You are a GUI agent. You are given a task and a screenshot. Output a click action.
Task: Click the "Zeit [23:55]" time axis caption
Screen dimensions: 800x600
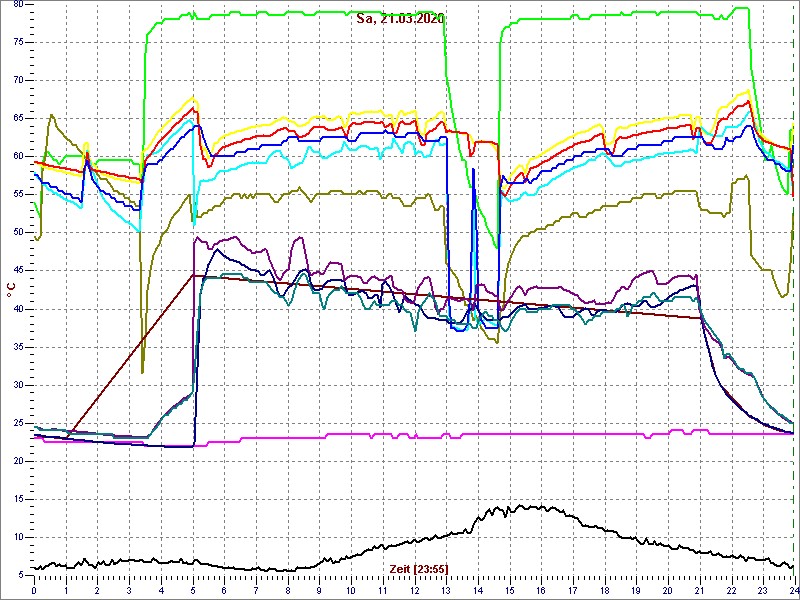pyautogui.click(x=419, y=568)
